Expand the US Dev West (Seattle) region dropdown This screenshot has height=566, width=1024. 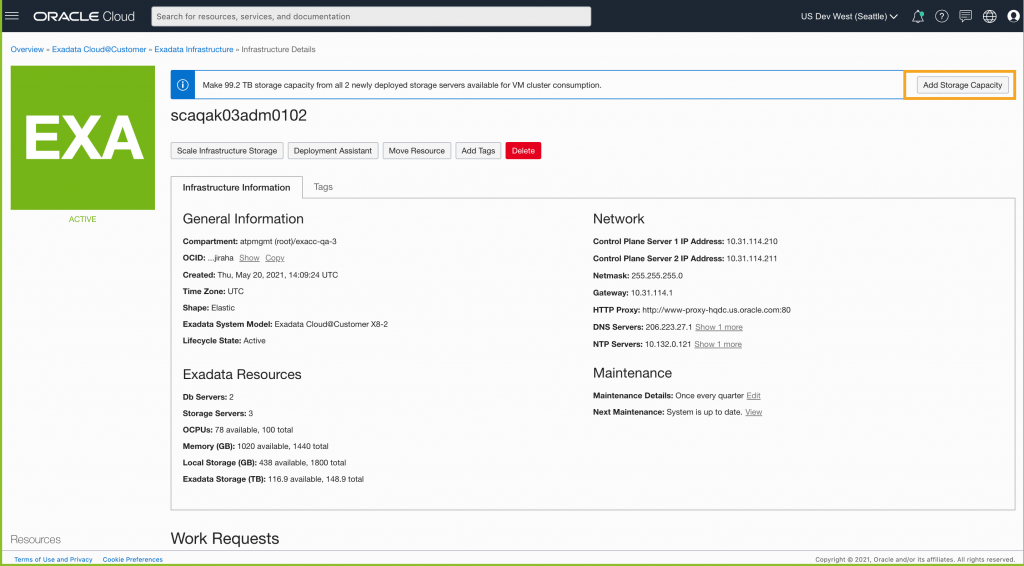click(849, 16)
